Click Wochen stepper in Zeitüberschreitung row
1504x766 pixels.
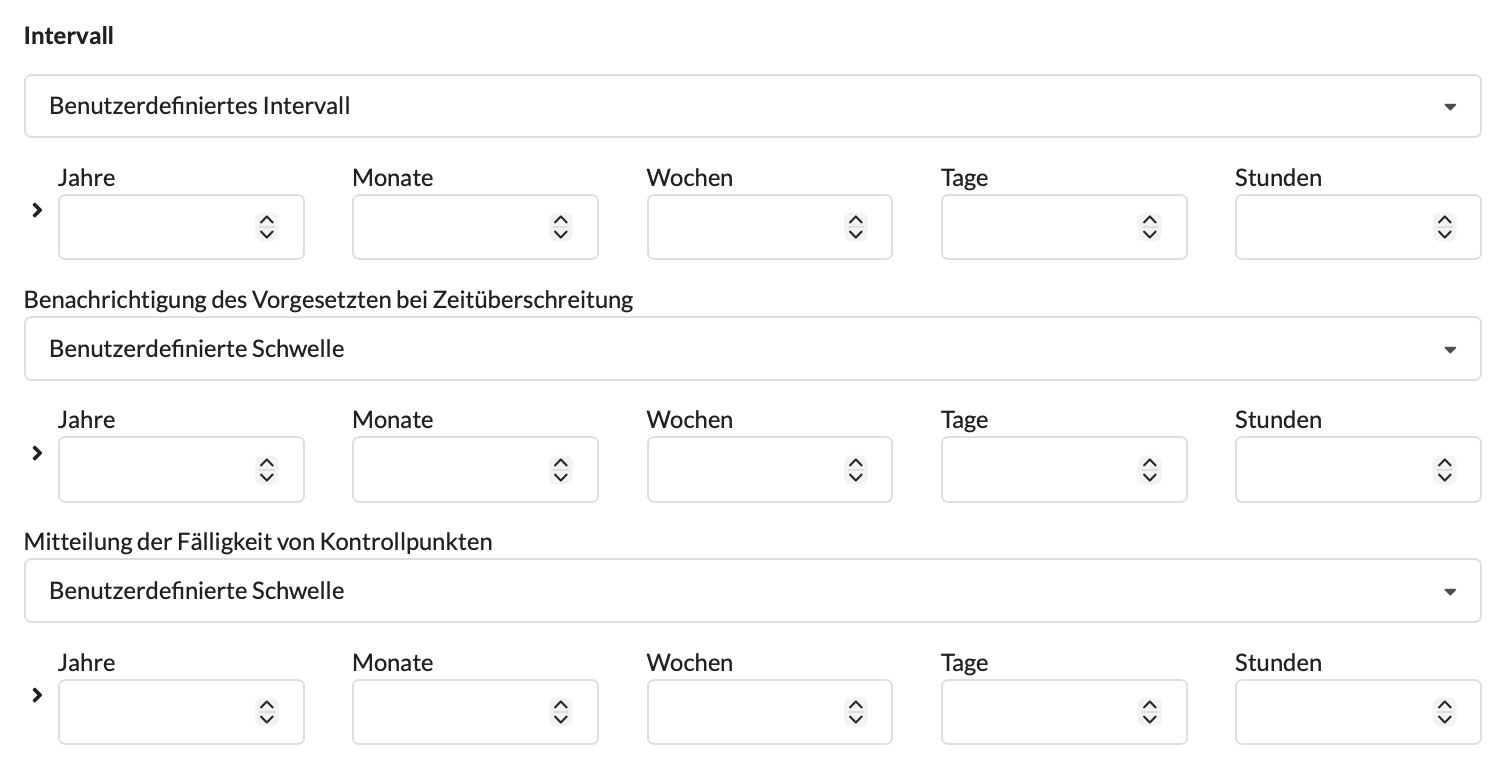[x=855, y=469]
